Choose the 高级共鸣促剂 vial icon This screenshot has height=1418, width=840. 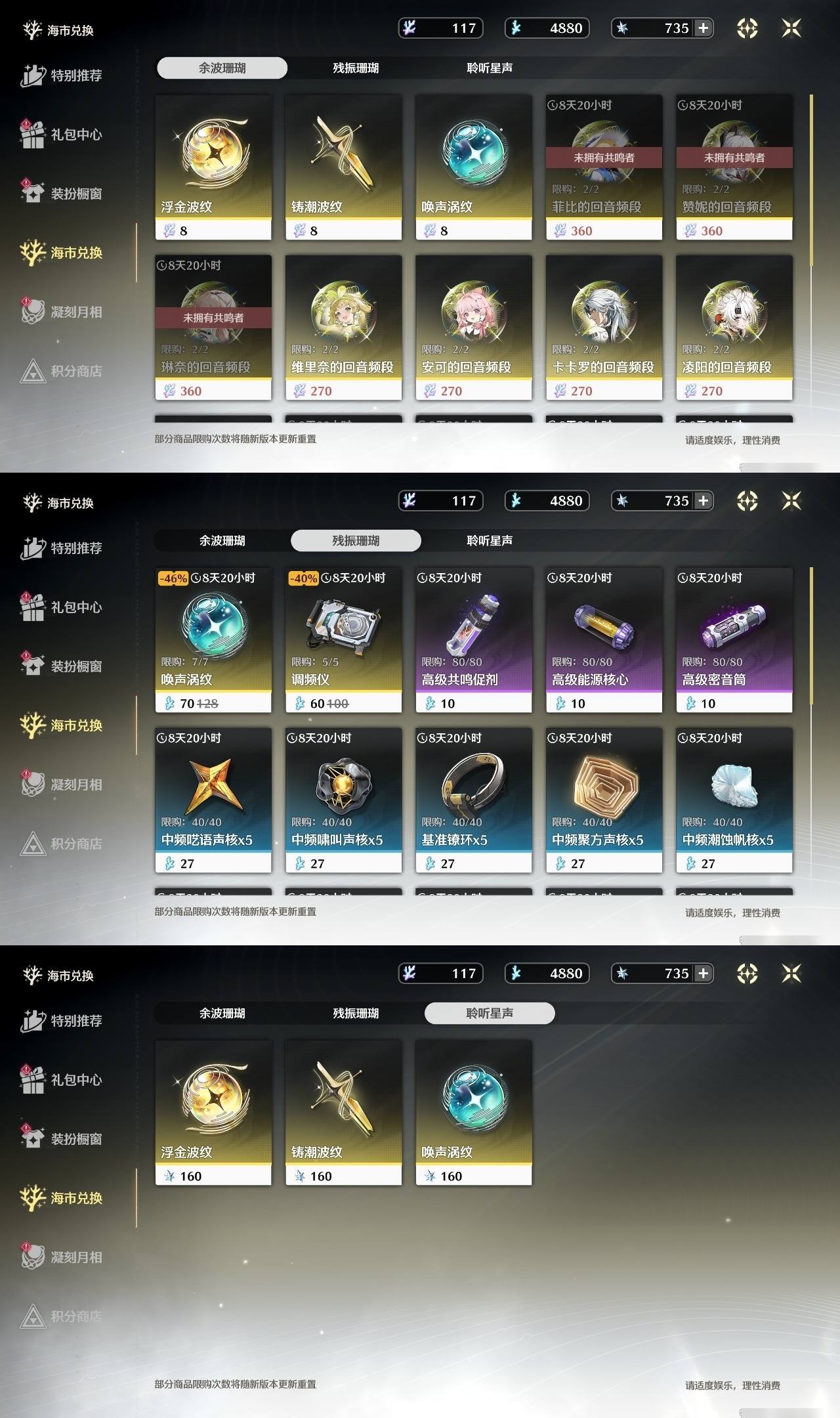(x=473, y=623)
